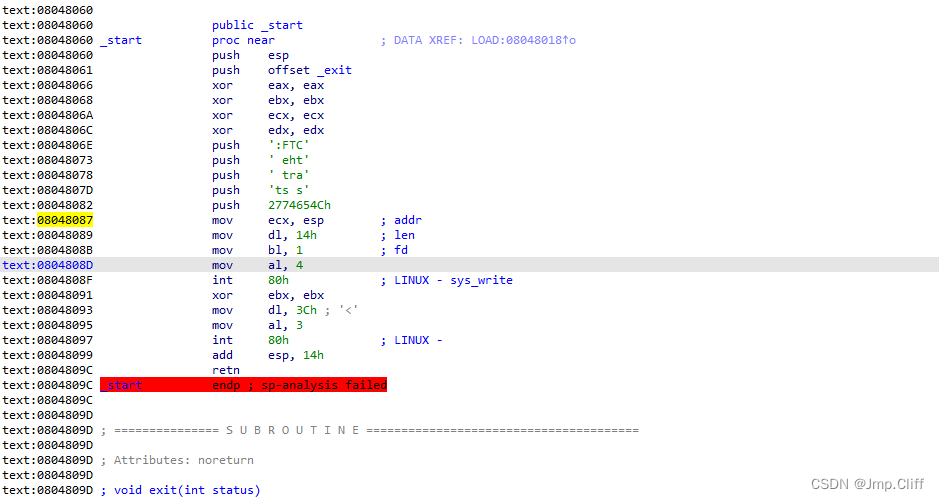Click the 3Ch operand of mov dl

[306, 310]
